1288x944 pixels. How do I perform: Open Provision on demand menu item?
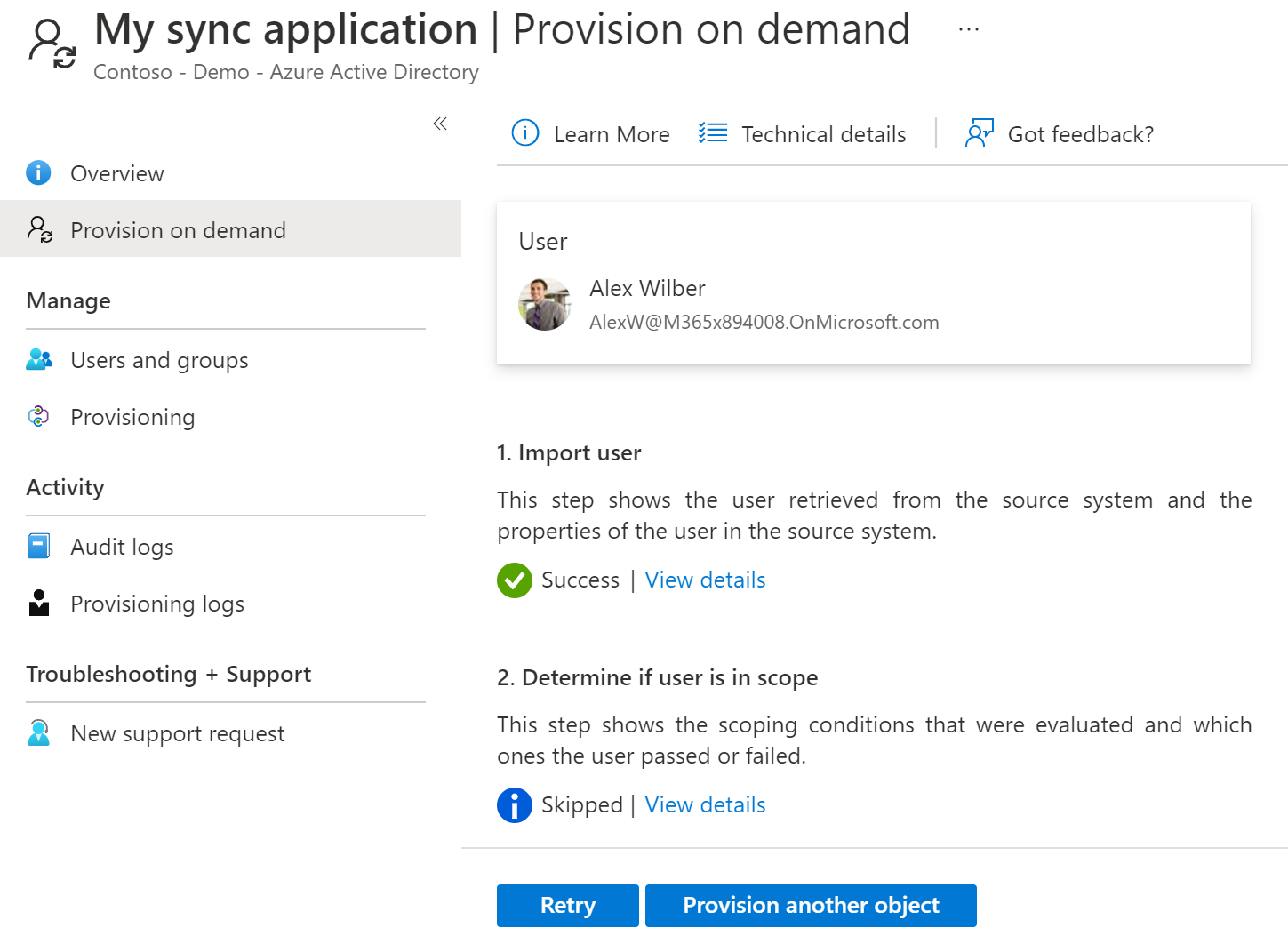[178, 230]
